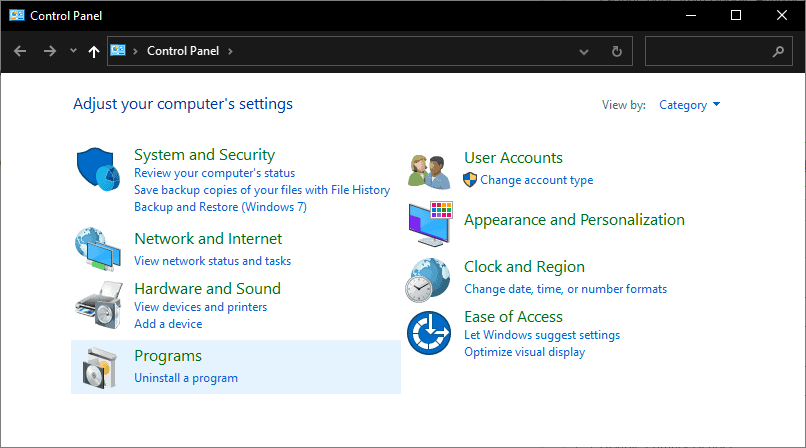Click Add a device link

168,324
